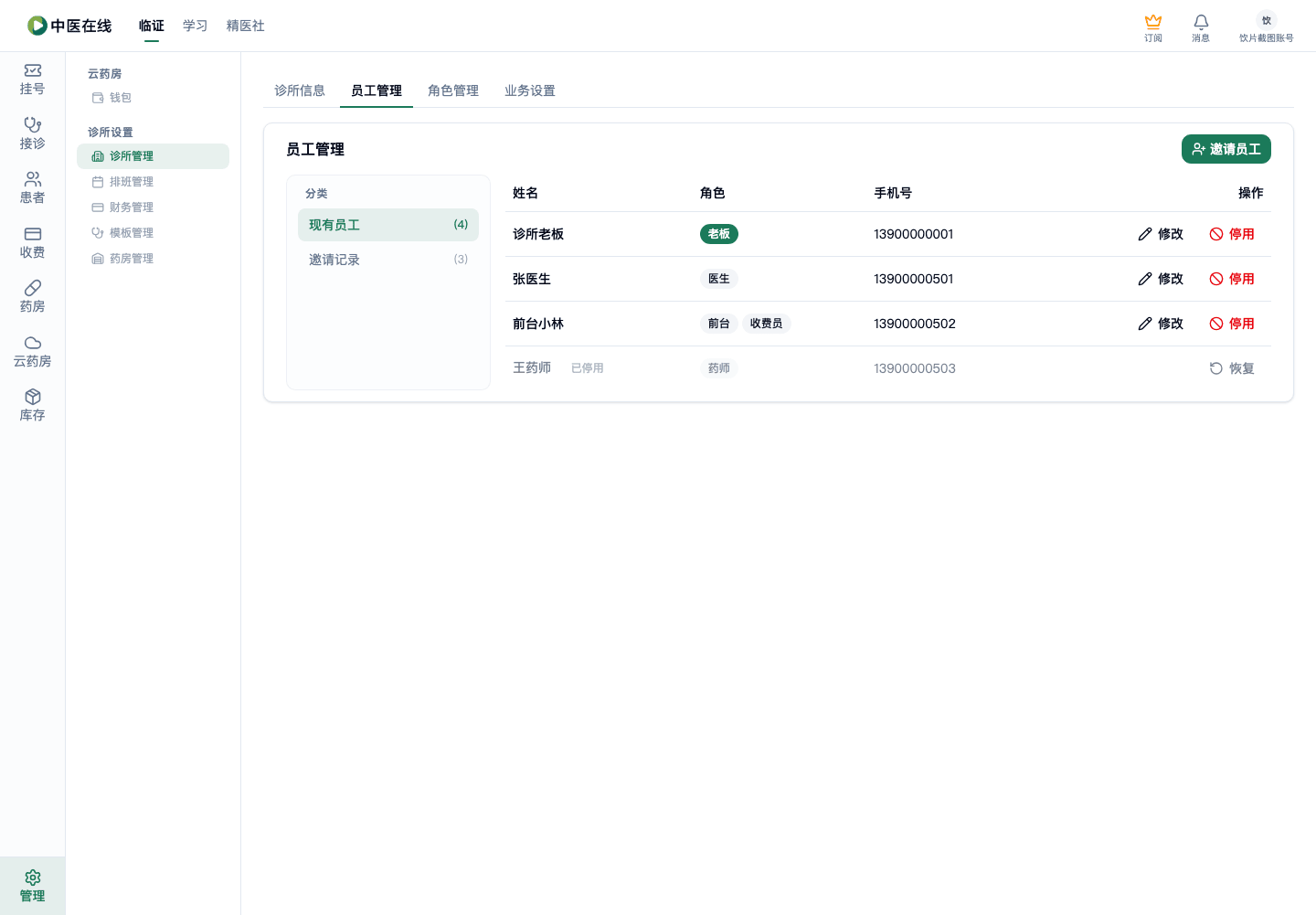The height and width of the screenshot is (915, 1316).
Task: Click the 中医在线 logo icon
Action: click(37, 26)
